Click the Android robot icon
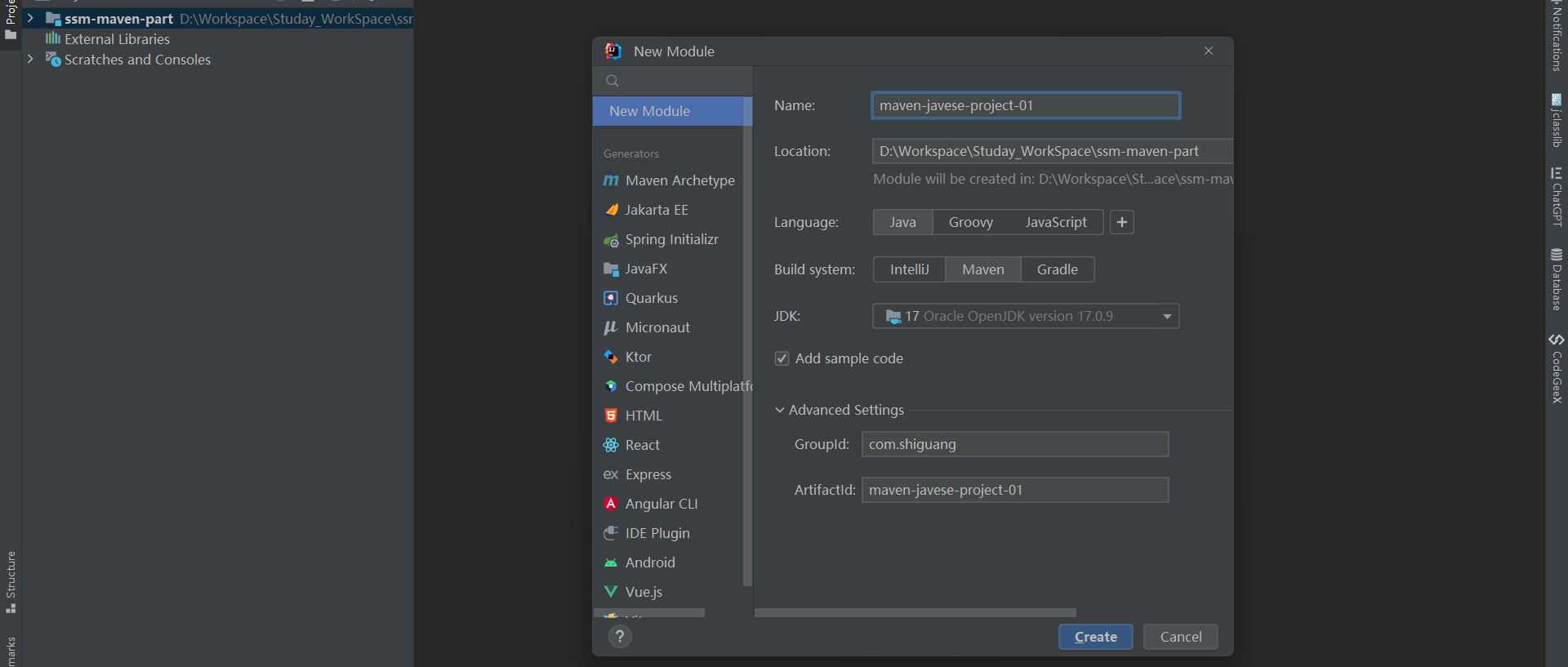The height and width of the screenshot is (667, 1568). point(611,563)
